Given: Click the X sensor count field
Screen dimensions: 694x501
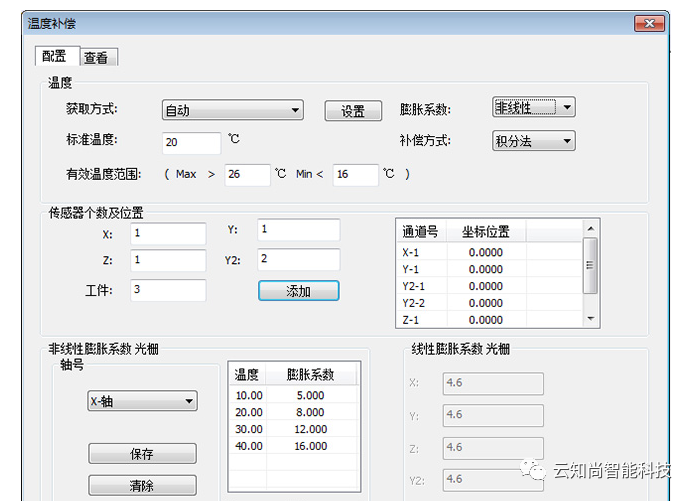Looking at the screenshot, I should coord(167,232).
